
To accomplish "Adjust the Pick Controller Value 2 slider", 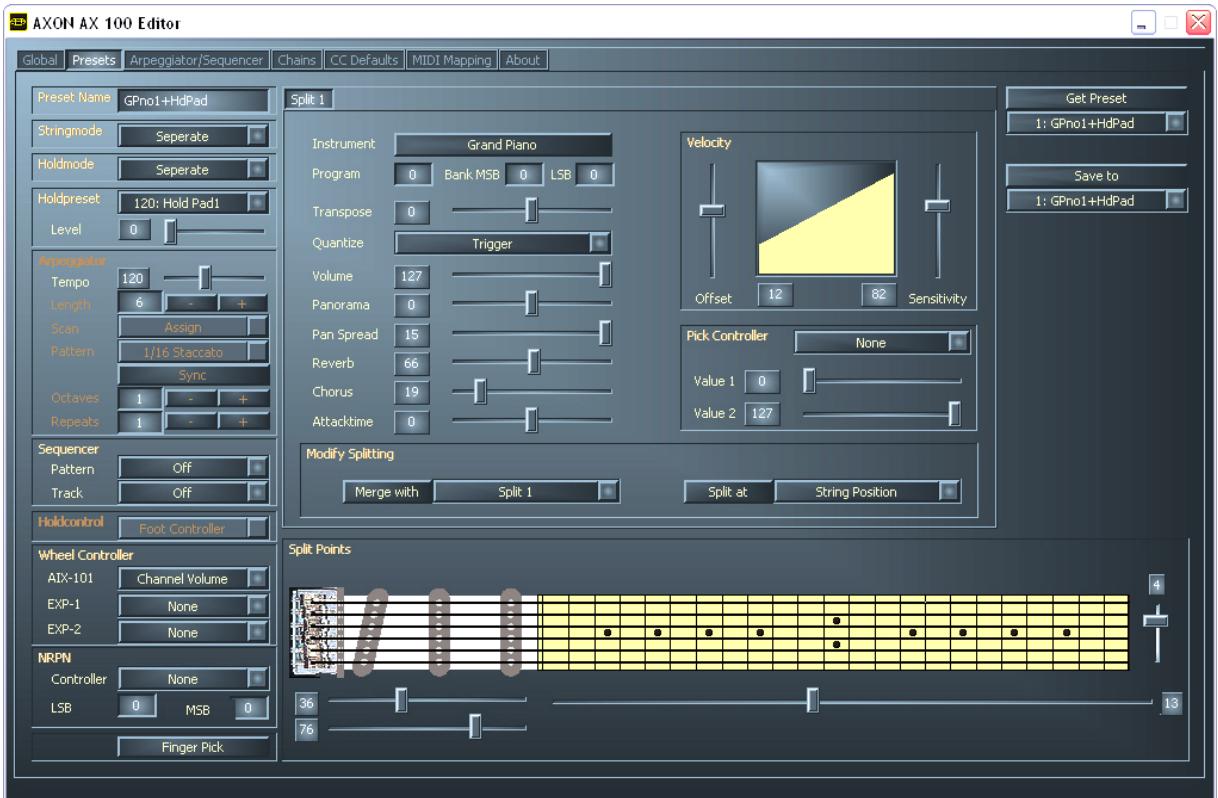I will [882, 413].
